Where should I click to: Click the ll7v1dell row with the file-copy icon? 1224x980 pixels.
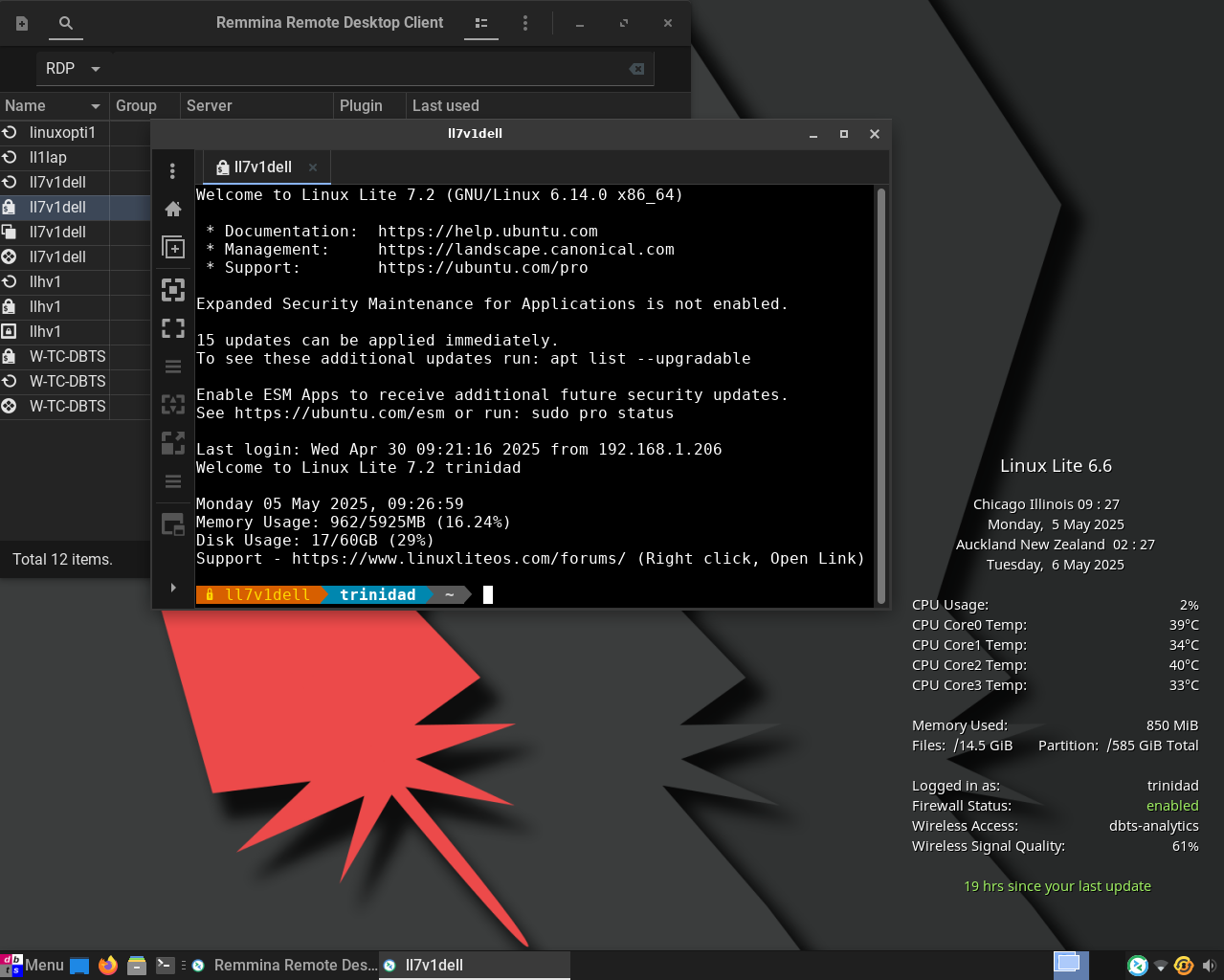(x=75, y=232)
